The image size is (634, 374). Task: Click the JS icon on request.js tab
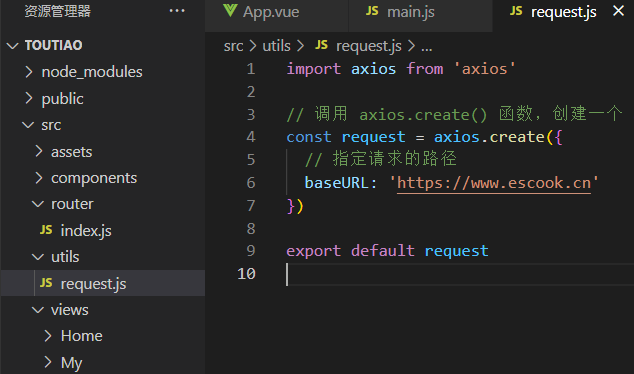click(516, 11)
